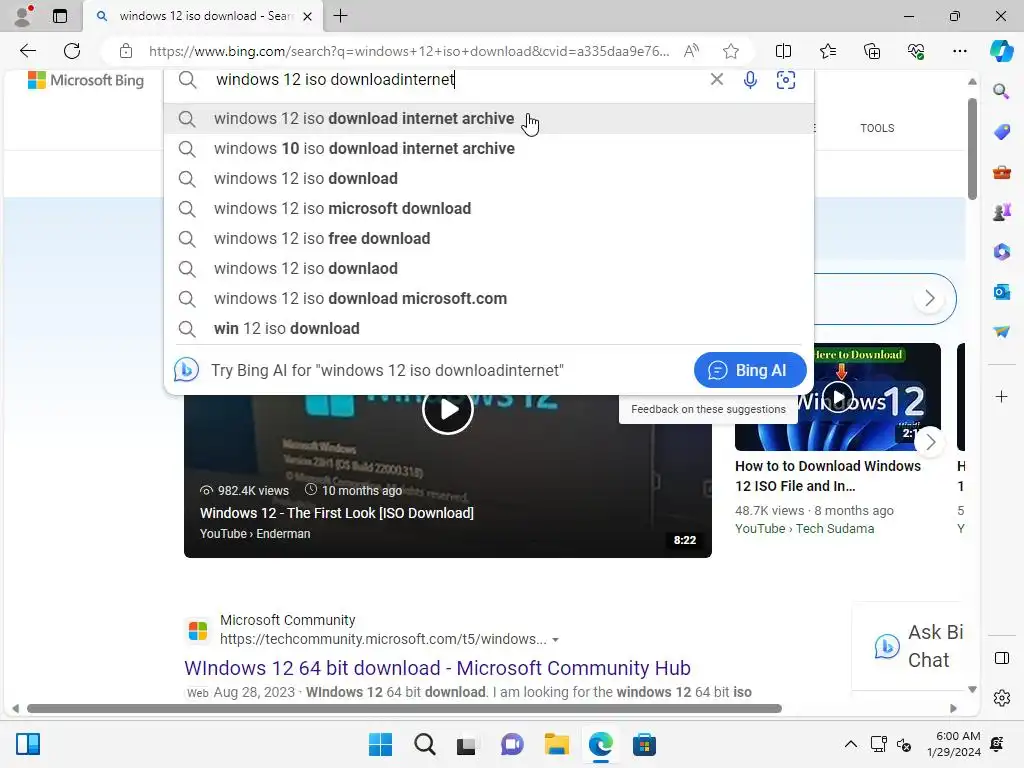The image size is (1024, 768).
Task: Show hidden system tray icons
Action: (x=850, y=744)
